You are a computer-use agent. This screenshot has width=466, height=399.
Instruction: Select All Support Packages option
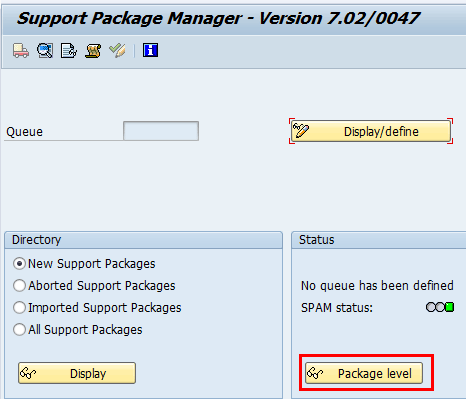[19, 330]
